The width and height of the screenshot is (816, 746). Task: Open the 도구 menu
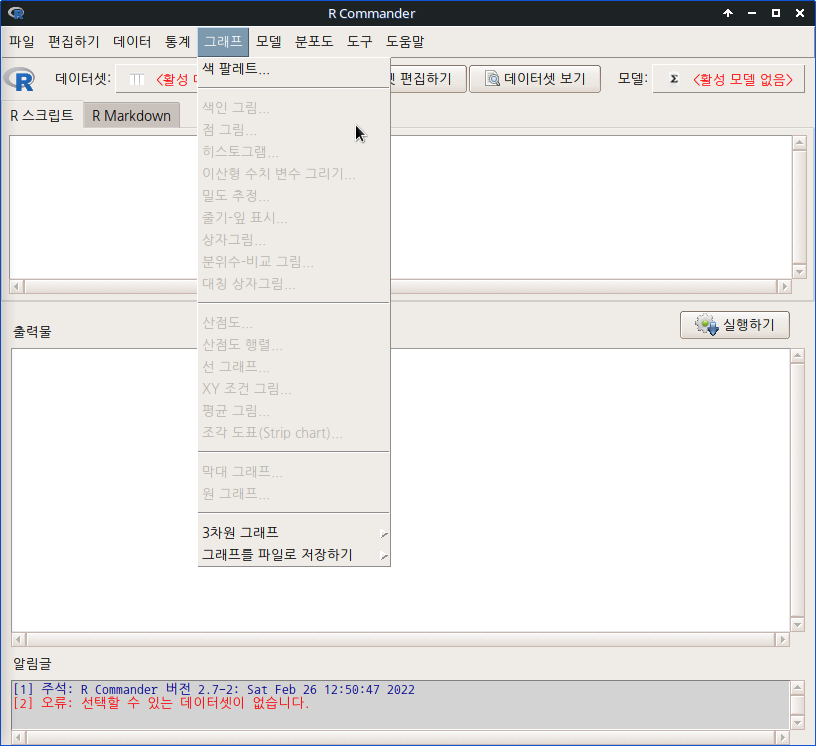click(x=360, y=42)
